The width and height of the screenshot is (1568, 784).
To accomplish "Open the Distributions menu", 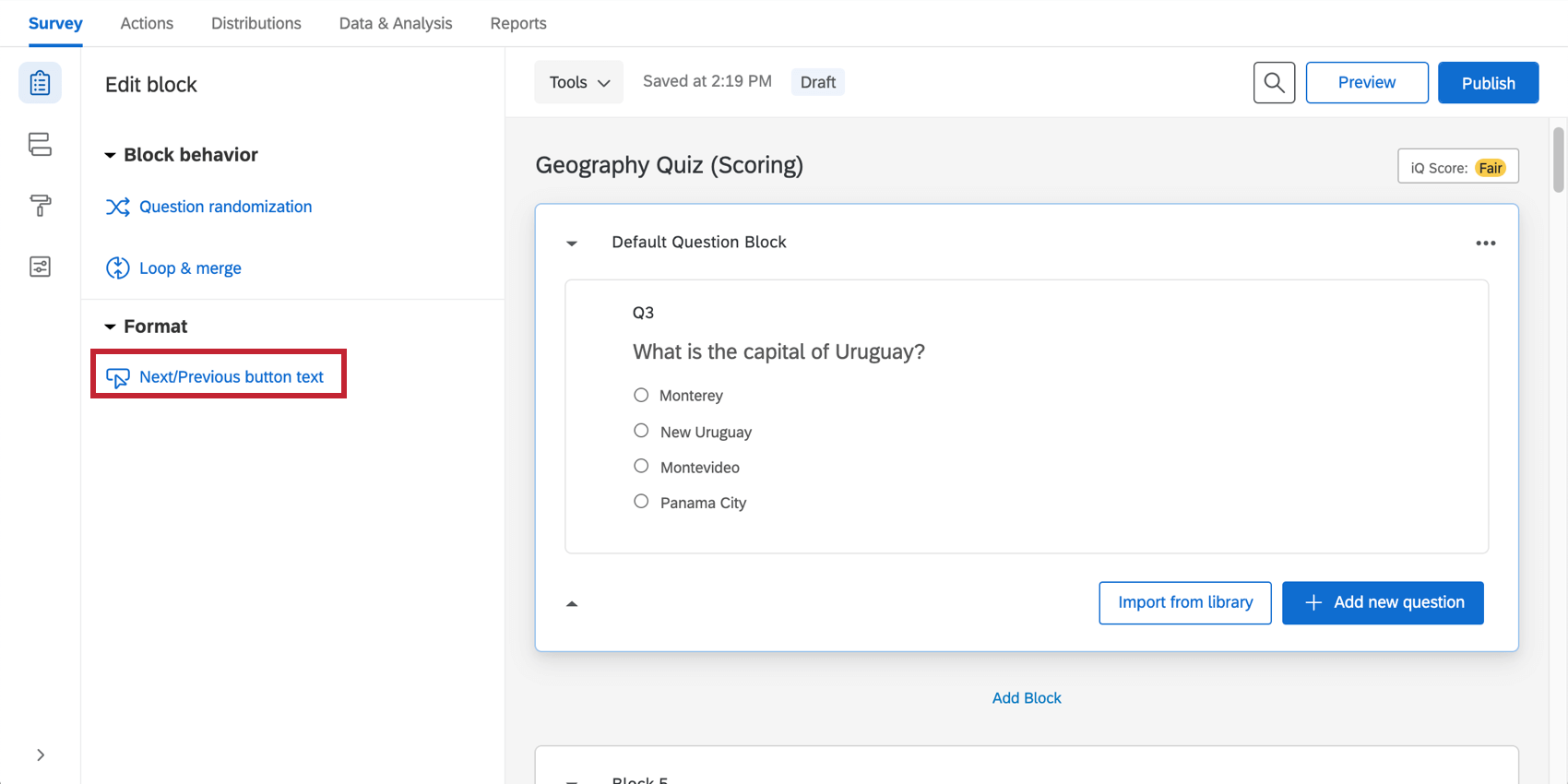I will (x=255, y=23).
